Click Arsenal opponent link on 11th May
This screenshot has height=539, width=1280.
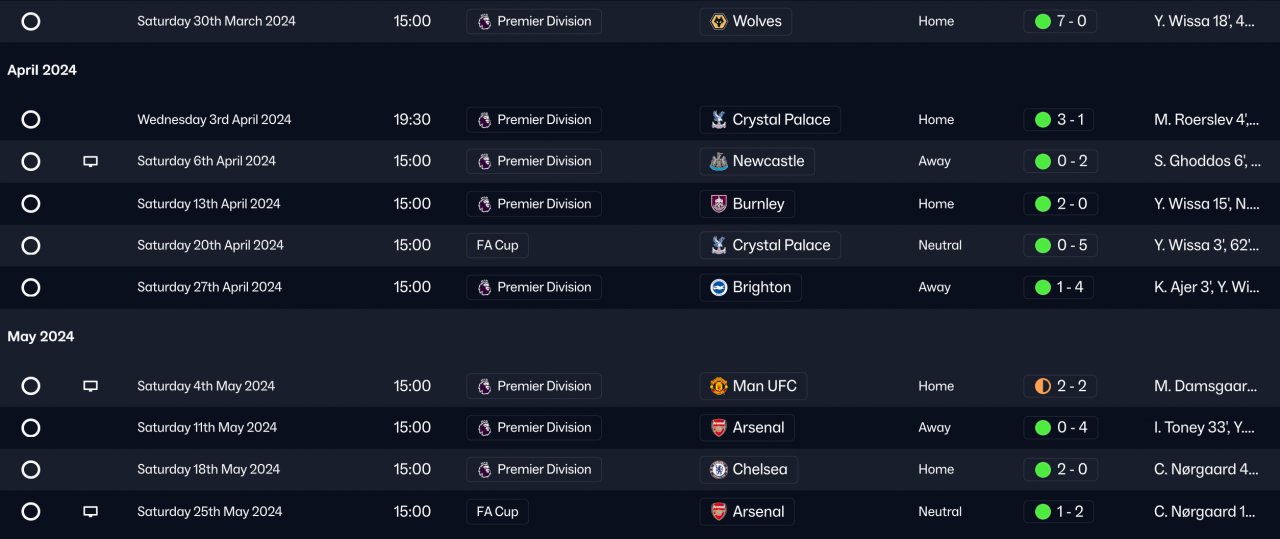758,427
